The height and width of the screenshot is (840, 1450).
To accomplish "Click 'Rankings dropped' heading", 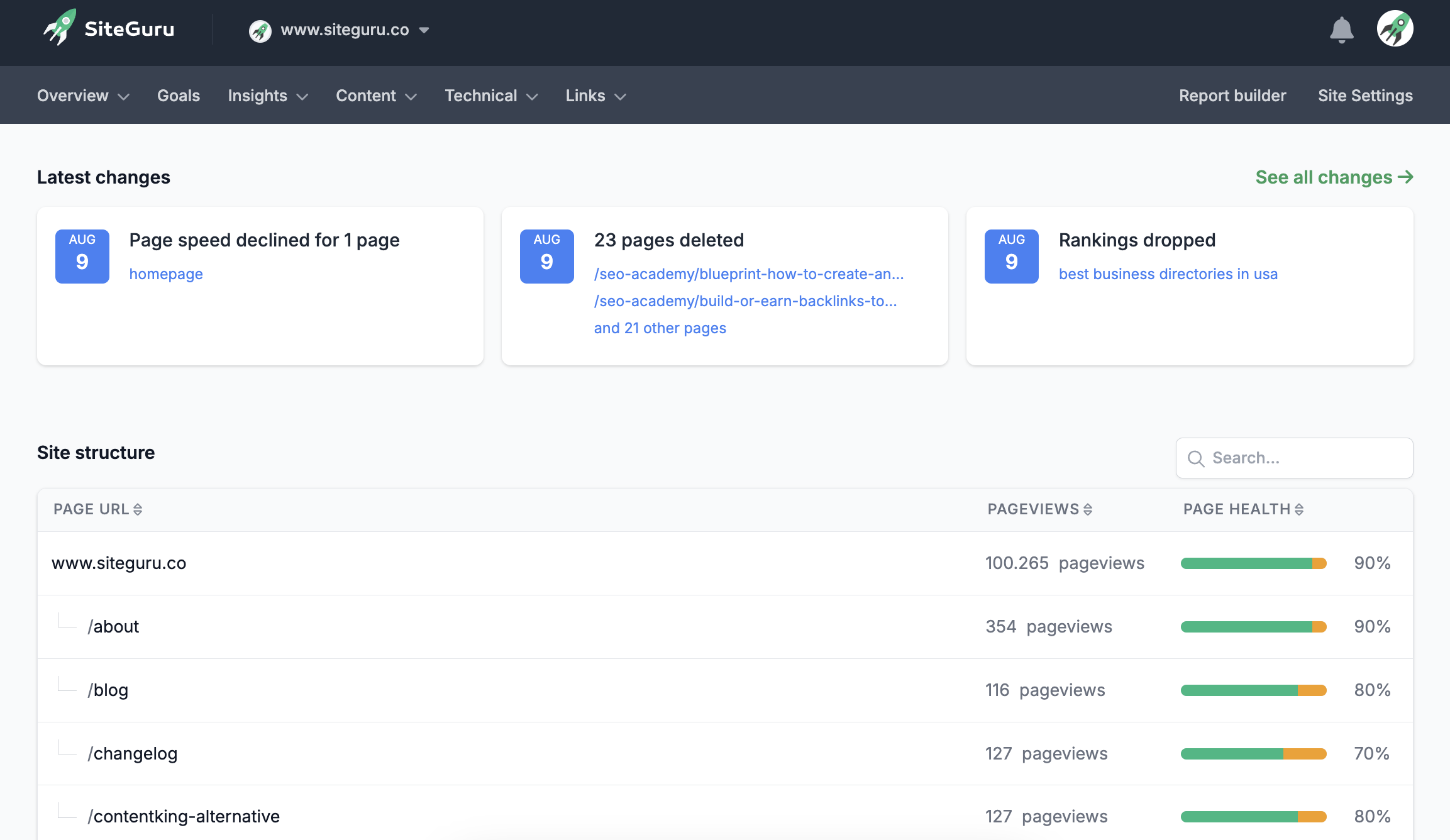I will coord(1137,240).
